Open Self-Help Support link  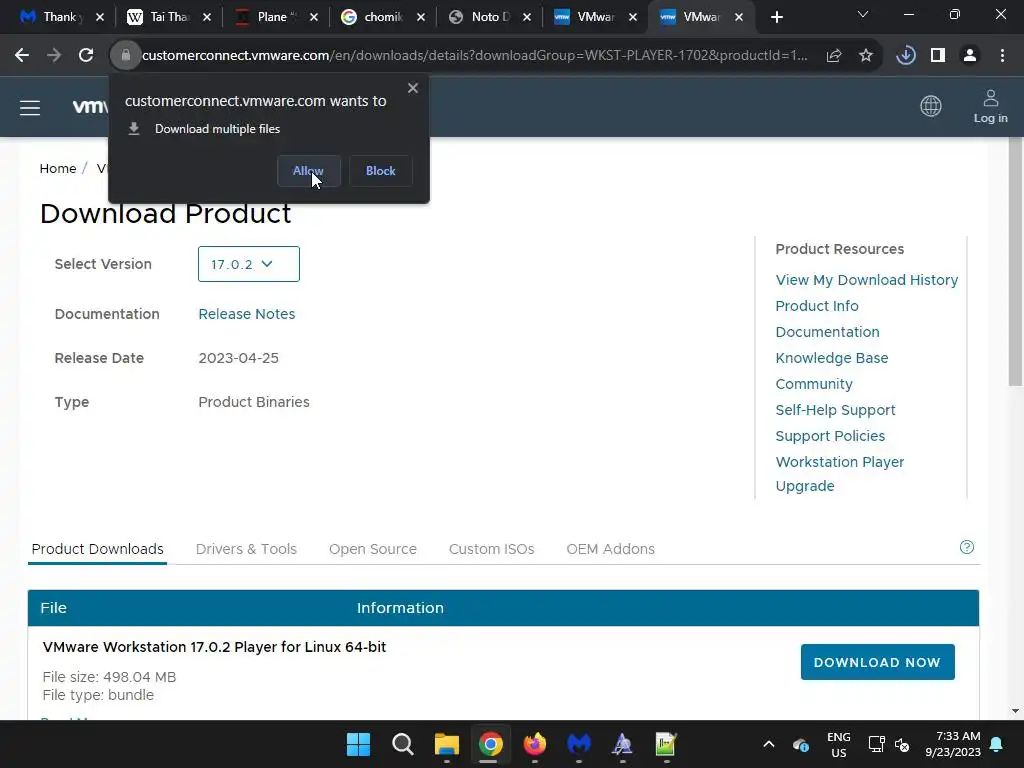(835, 410)
